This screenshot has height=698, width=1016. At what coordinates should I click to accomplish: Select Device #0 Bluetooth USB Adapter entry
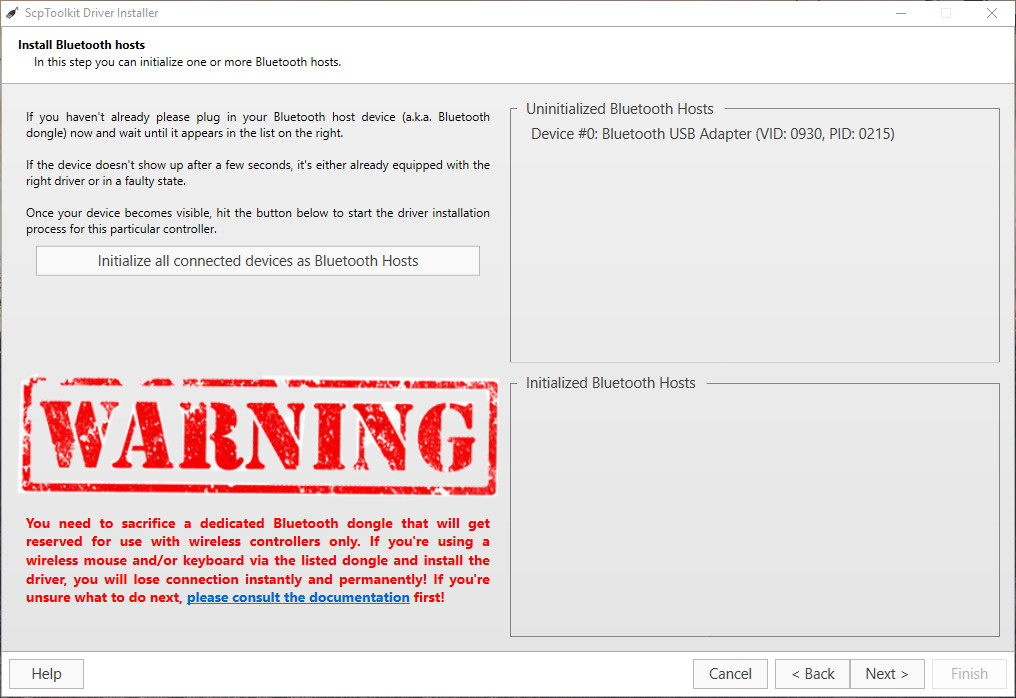point(713,134)
